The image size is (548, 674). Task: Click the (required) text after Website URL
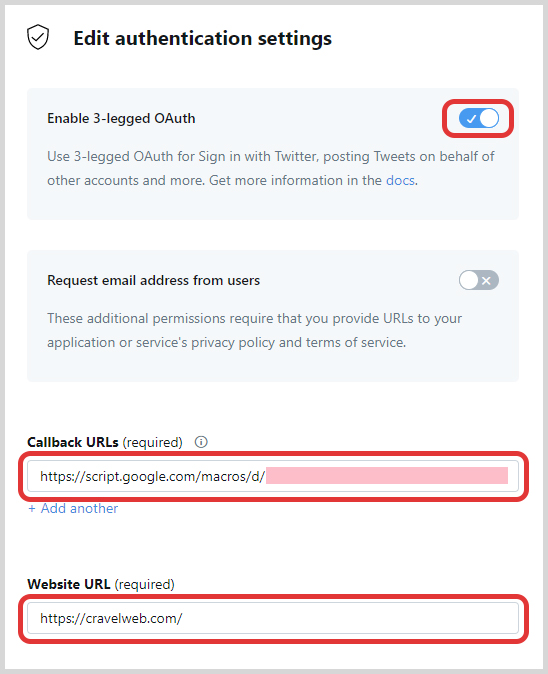(x=144, y=585)
